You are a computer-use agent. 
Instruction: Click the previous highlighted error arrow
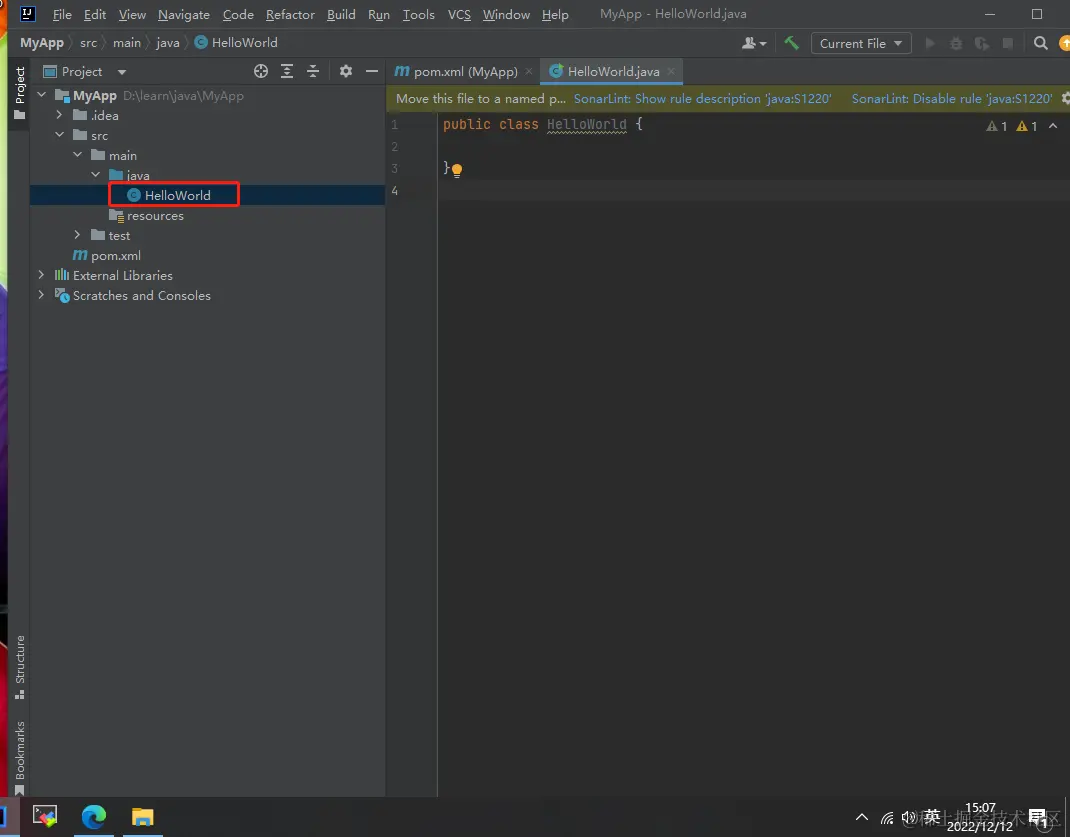coord(1053,126)
